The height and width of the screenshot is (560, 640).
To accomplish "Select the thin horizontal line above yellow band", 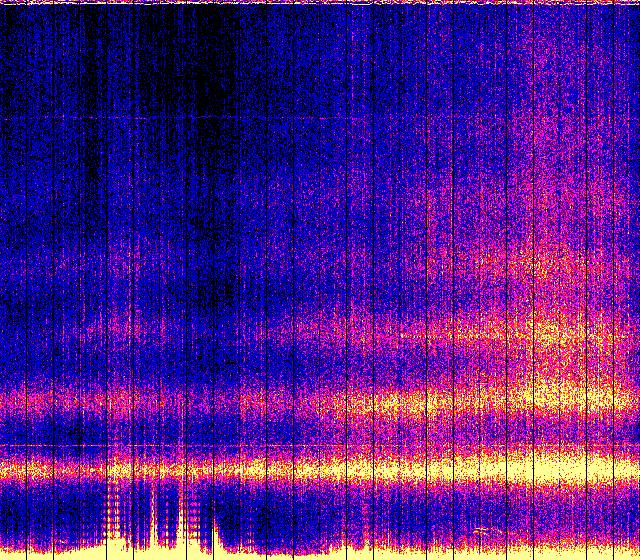I will click(200, 445).
